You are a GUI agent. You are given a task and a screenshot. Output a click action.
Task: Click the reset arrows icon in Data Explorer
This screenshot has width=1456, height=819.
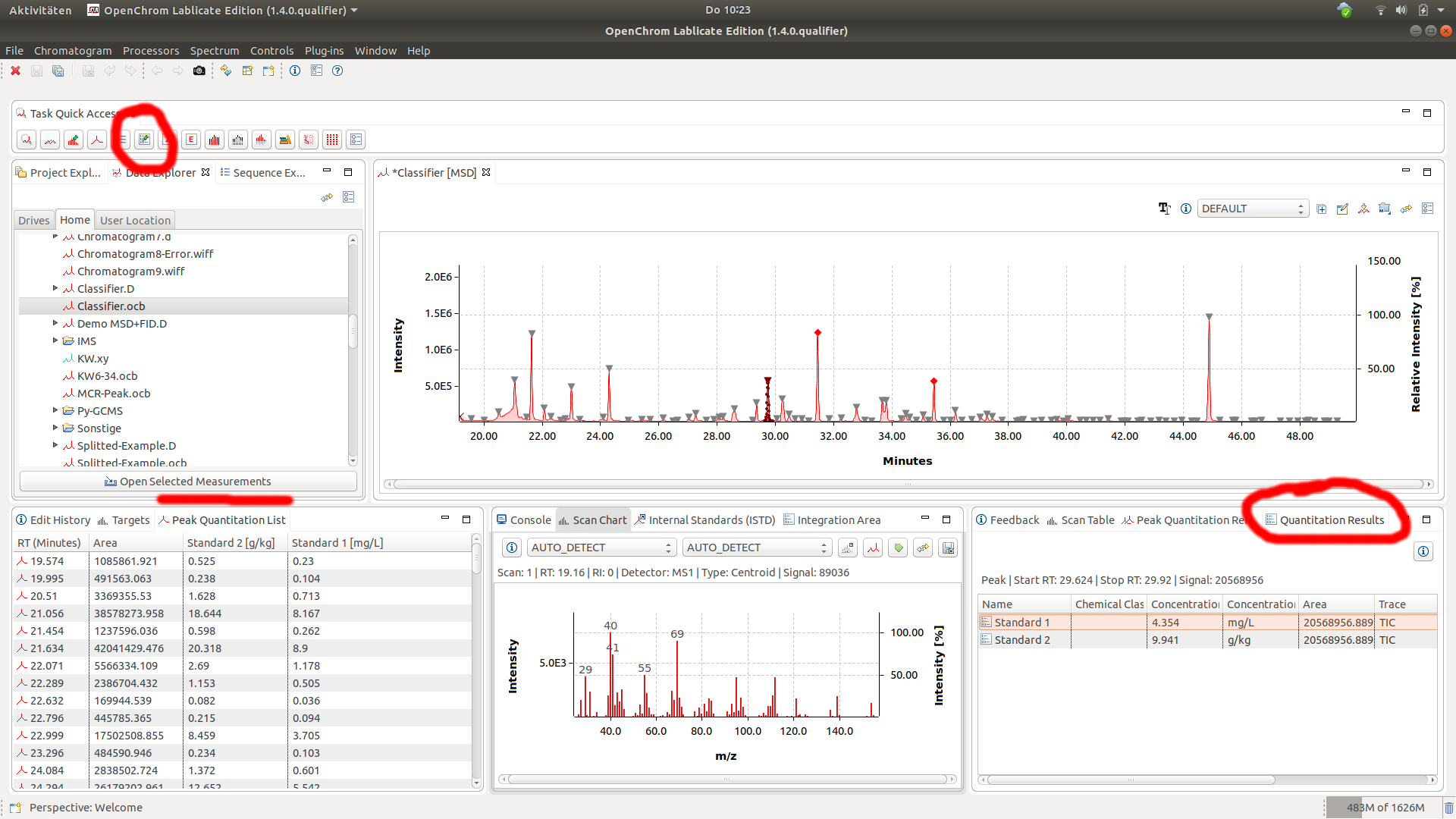327,197
